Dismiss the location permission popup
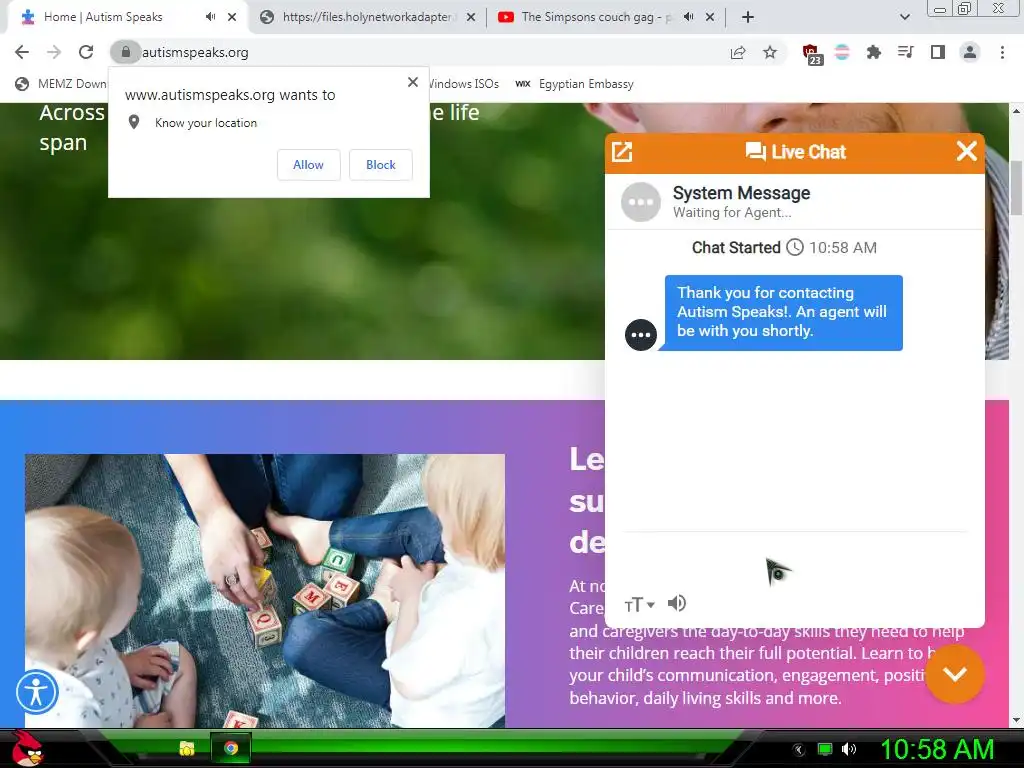1024x768 pixels. [x=413, y=82]
